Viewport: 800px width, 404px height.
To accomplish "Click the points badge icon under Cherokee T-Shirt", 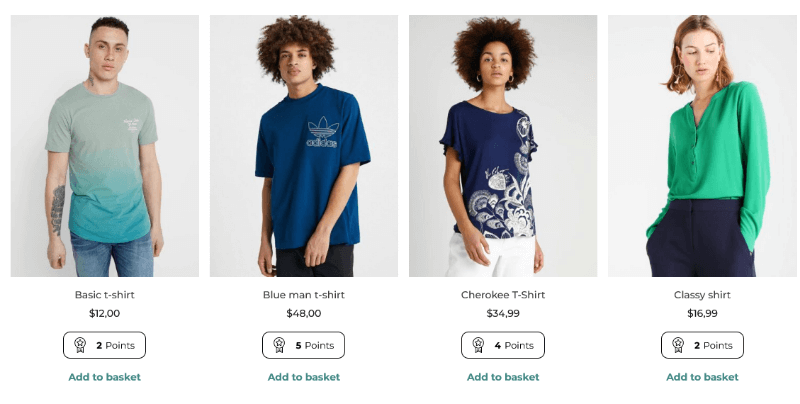I will point(478,345).
